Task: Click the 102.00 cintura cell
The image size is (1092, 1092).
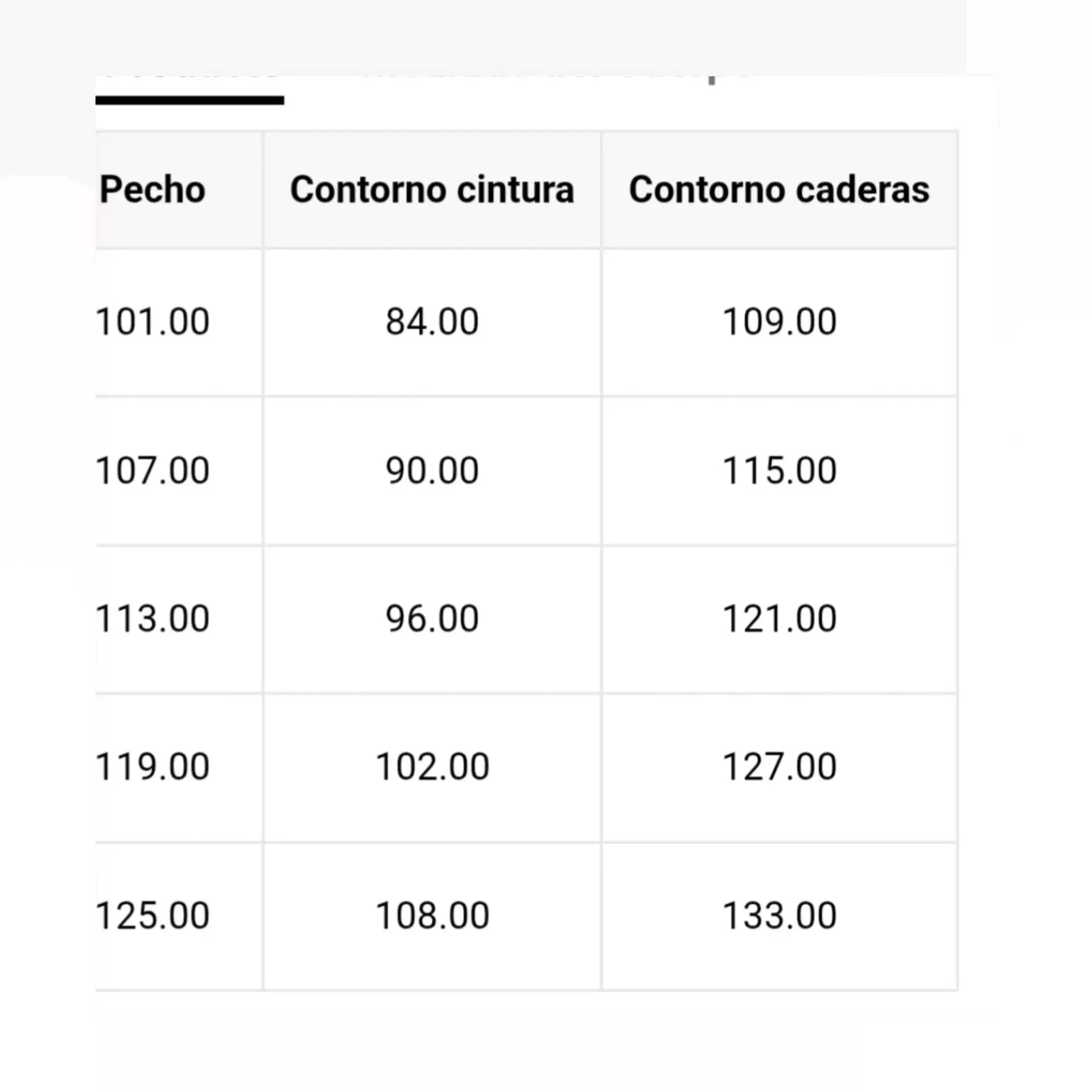Action: (432, 767)
